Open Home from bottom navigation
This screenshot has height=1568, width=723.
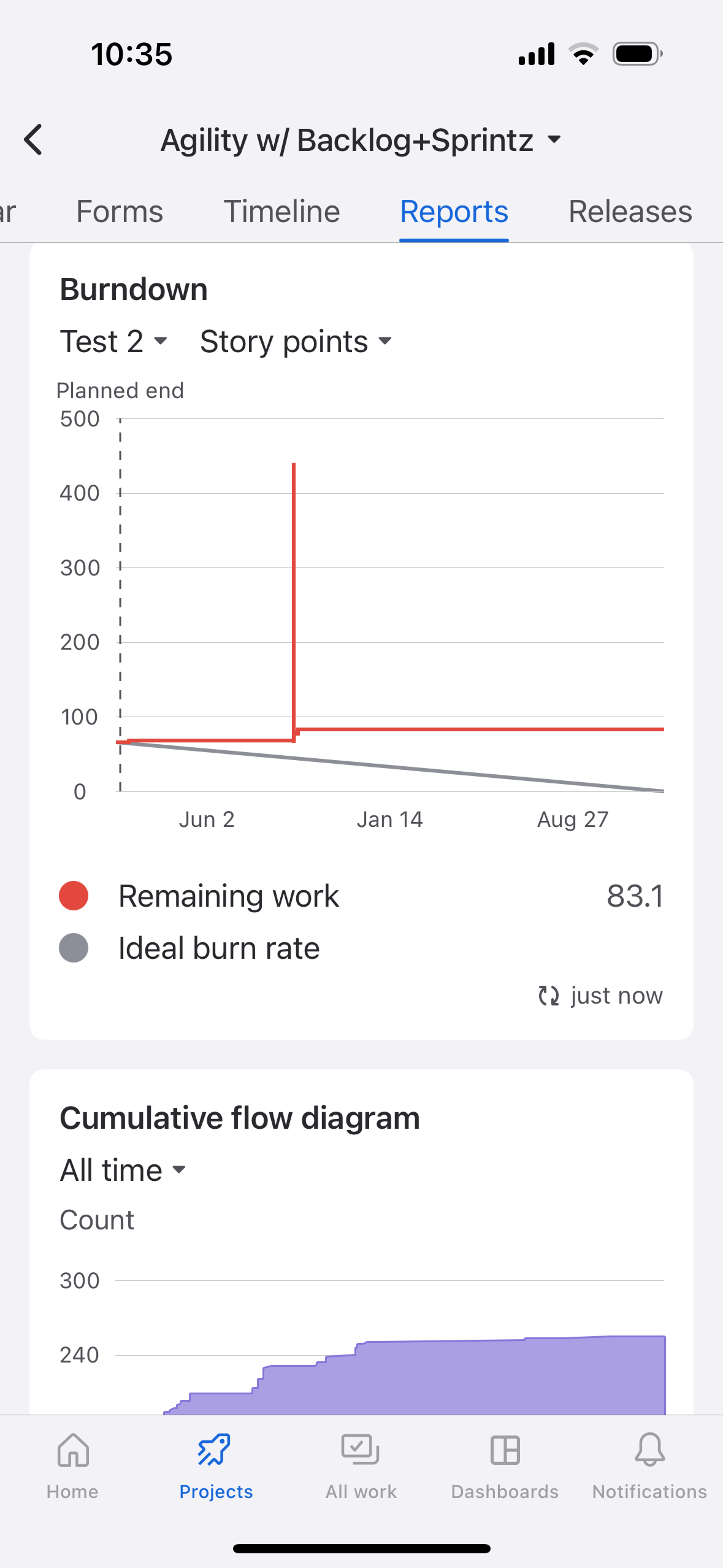(72, 1466)
